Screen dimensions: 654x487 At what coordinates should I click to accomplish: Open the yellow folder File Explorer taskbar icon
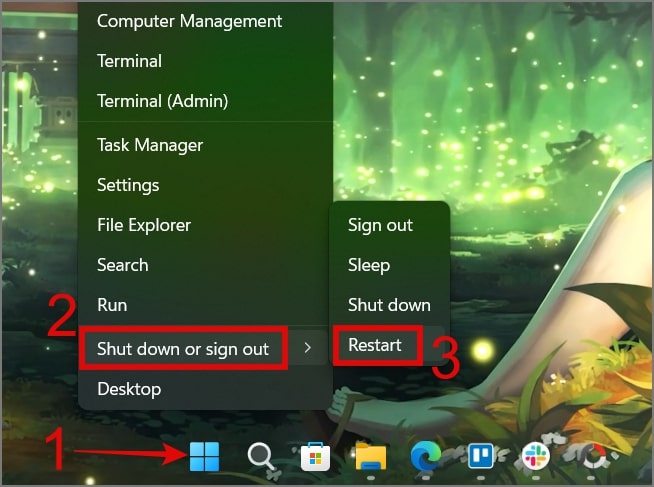371,457
